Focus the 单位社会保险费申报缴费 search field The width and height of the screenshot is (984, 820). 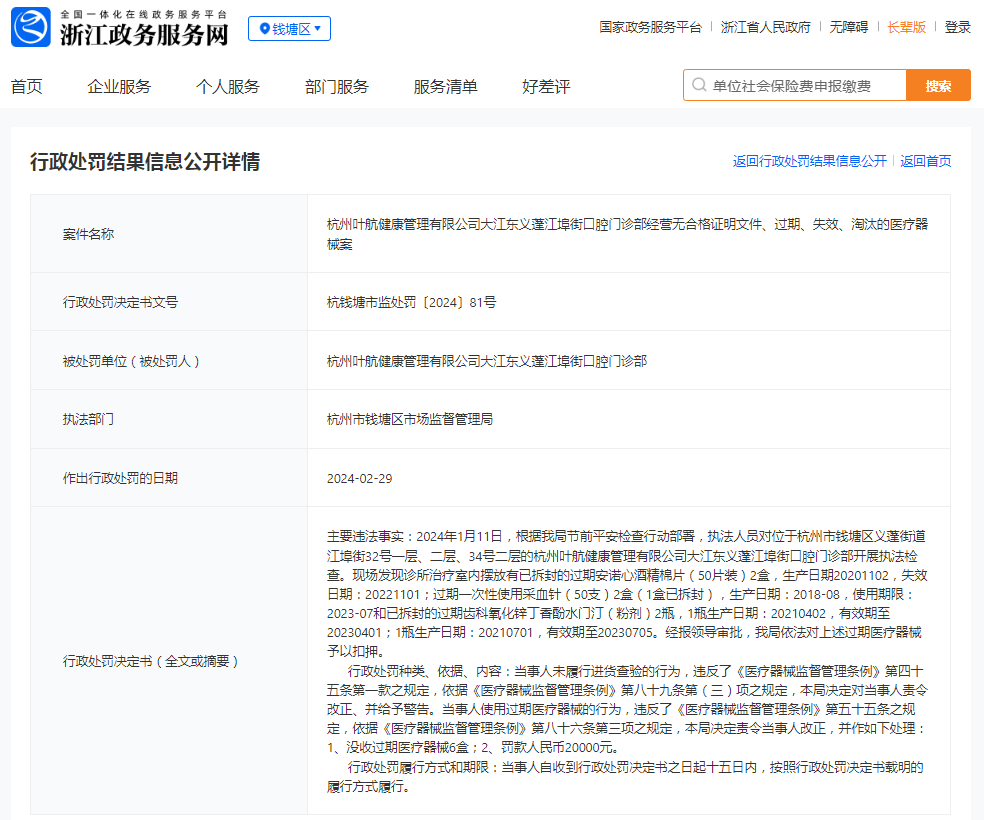pos(805,86)
